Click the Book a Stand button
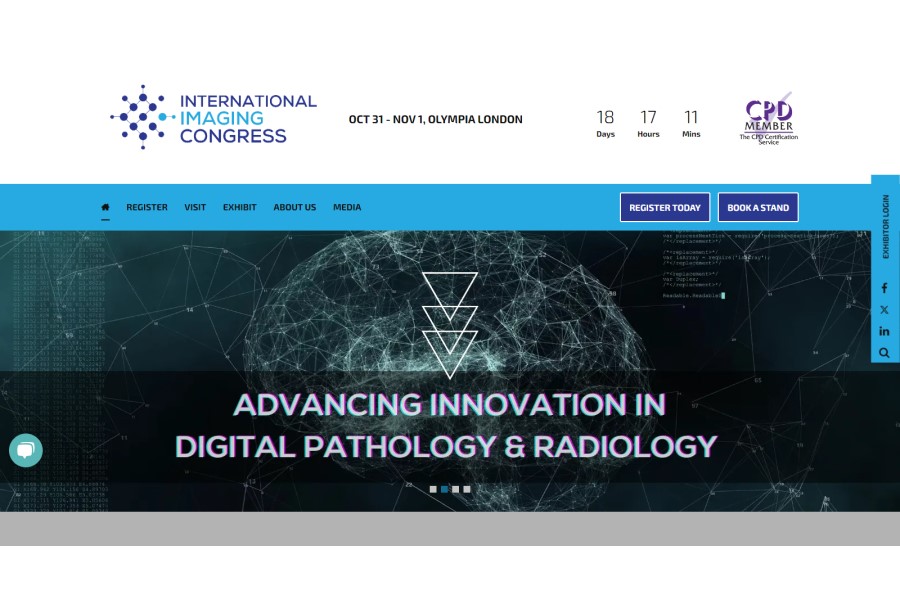Screen dimensions: 900x600 tap(758, 207)
